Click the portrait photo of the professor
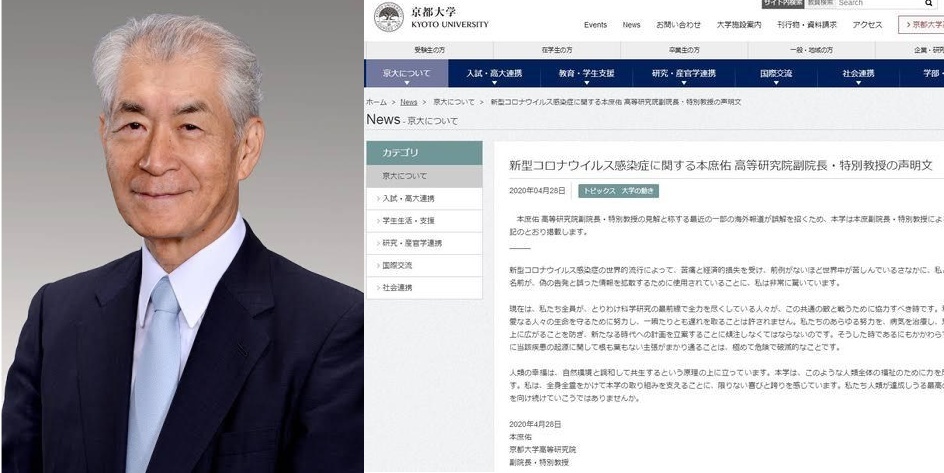Viewport: 944px width, 473px height. click(x=182, y=236)
